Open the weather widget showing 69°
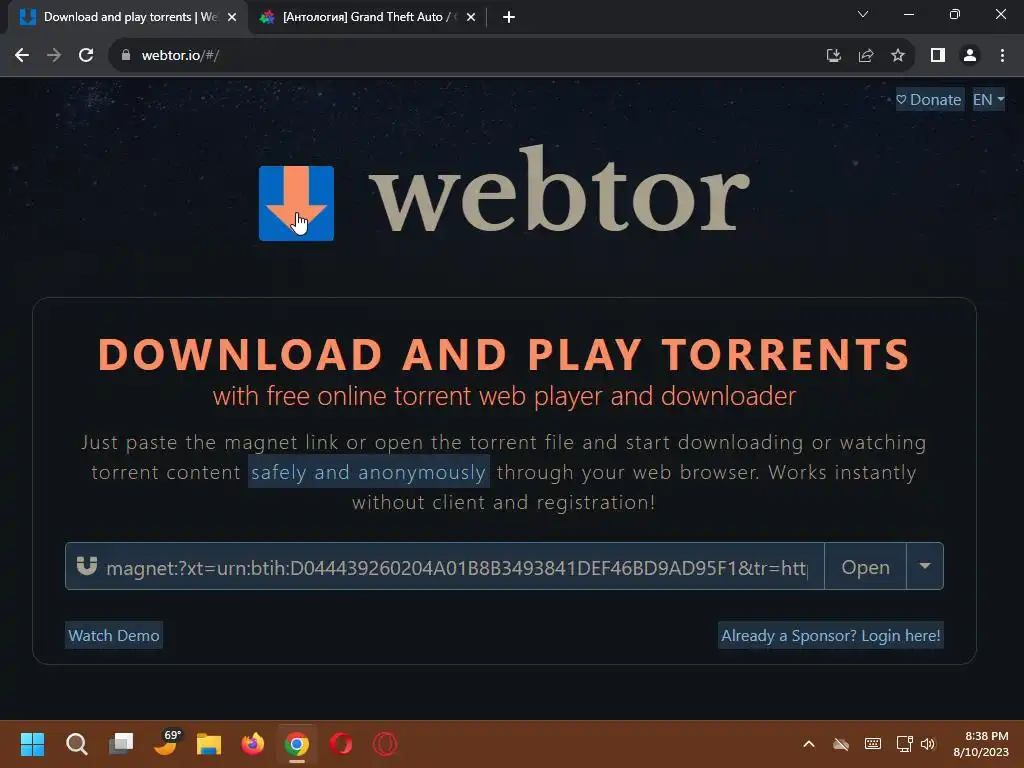This screenshot has height=768, width=1024. (x=166, y=743)
